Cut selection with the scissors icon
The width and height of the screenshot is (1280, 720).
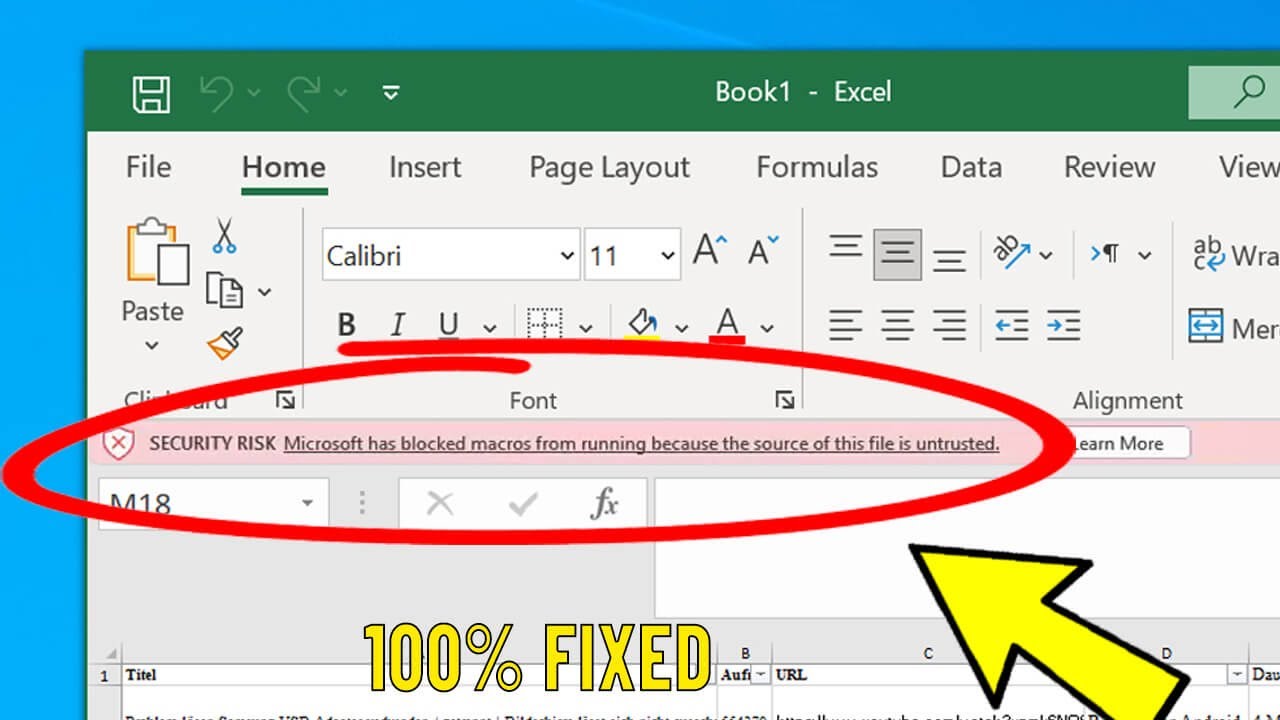(224, 235)
